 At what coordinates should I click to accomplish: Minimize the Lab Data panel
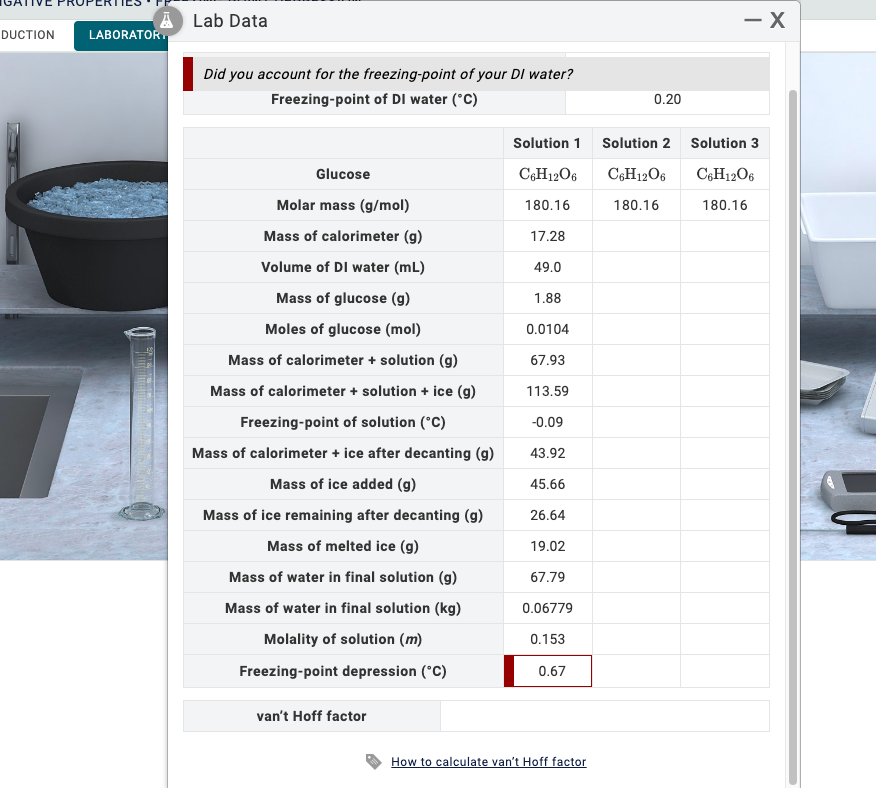pos(753,21)
